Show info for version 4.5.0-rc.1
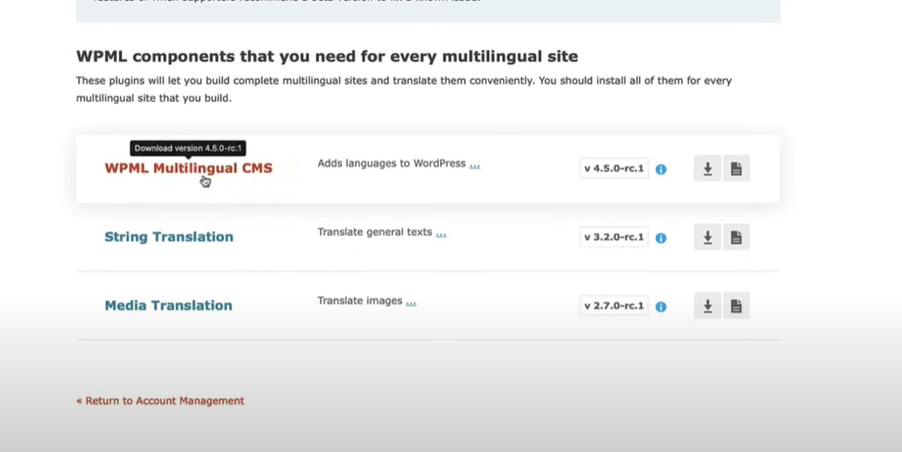The height and width of the screenshot is (452, 902). 661,169
